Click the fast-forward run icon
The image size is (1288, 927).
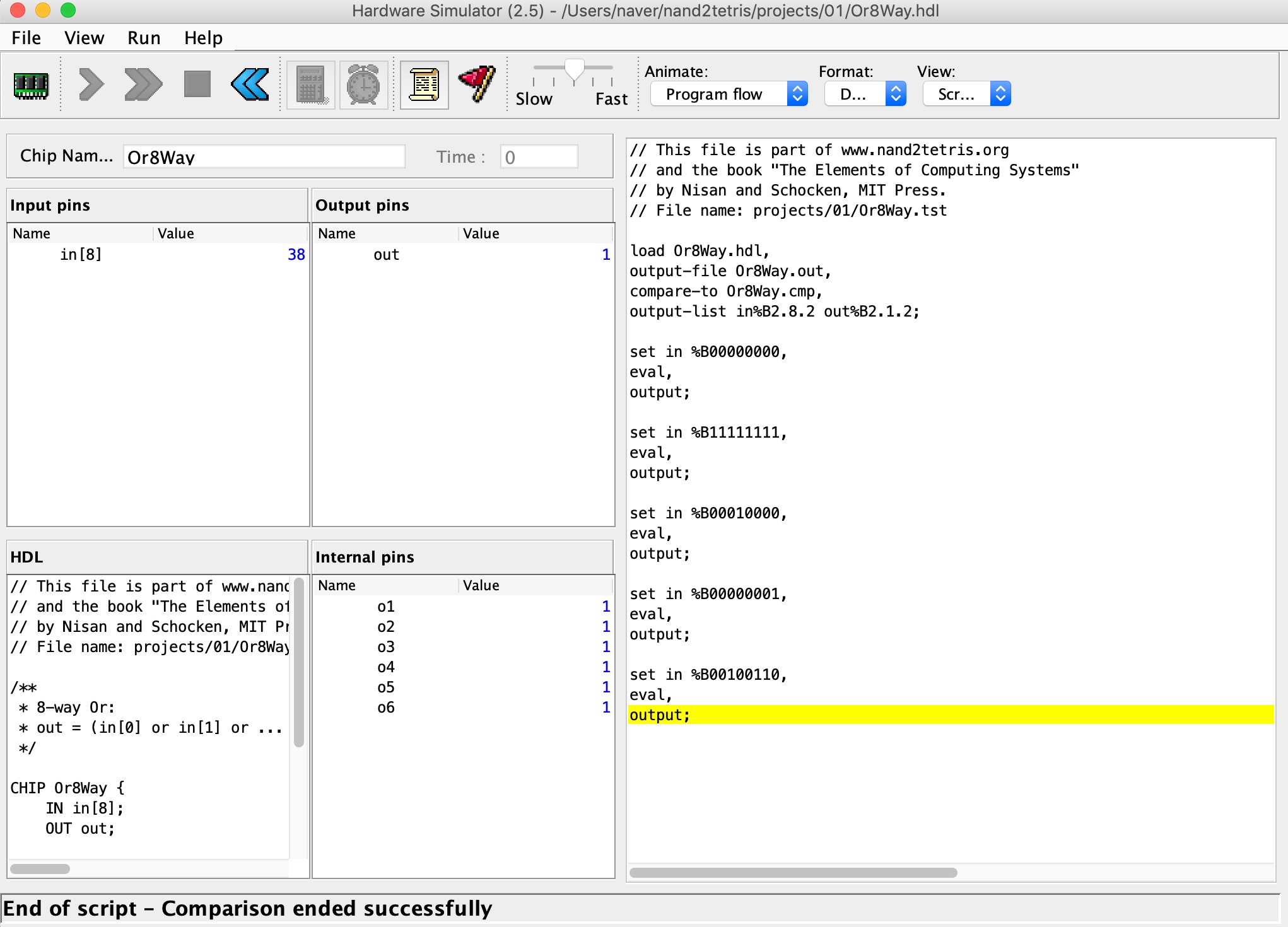(x=143, y=85)
